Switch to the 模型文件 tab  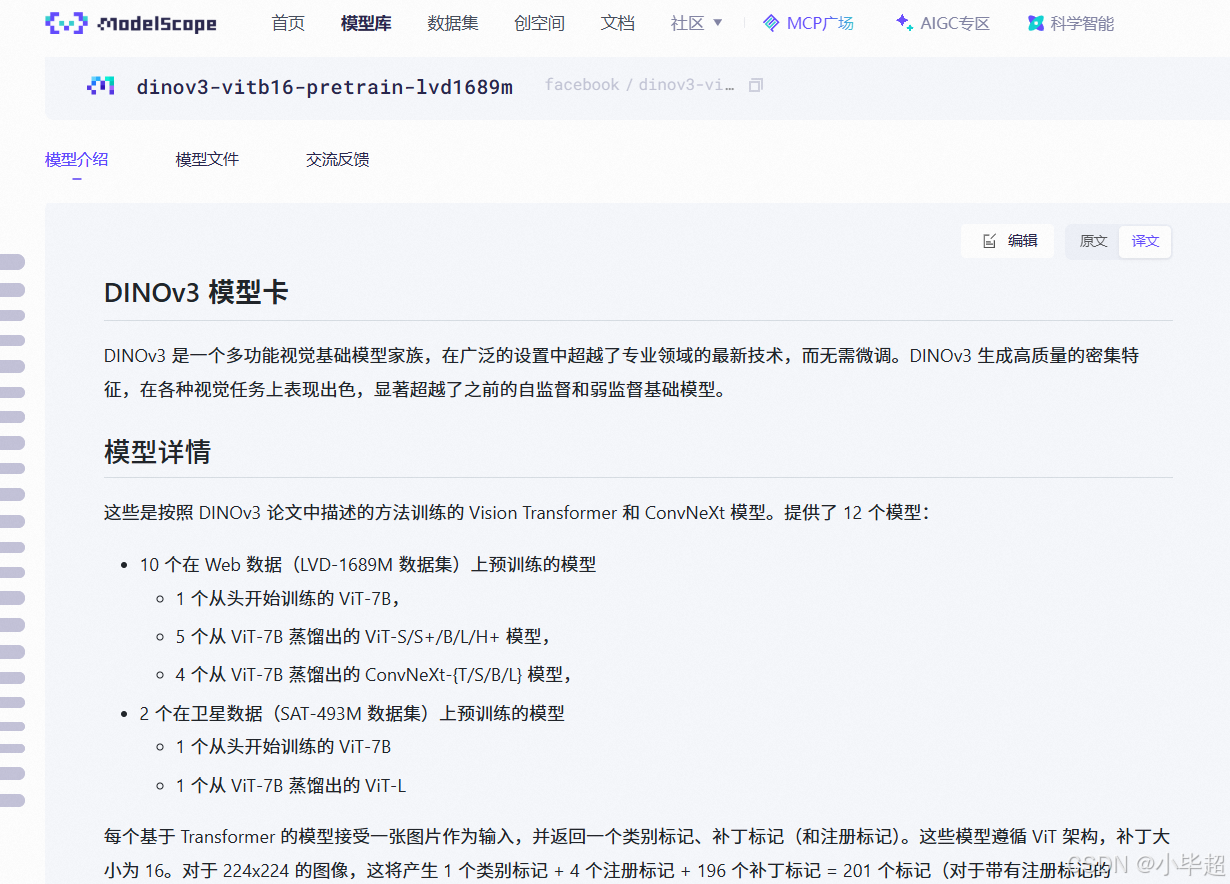tap(207, 159)
